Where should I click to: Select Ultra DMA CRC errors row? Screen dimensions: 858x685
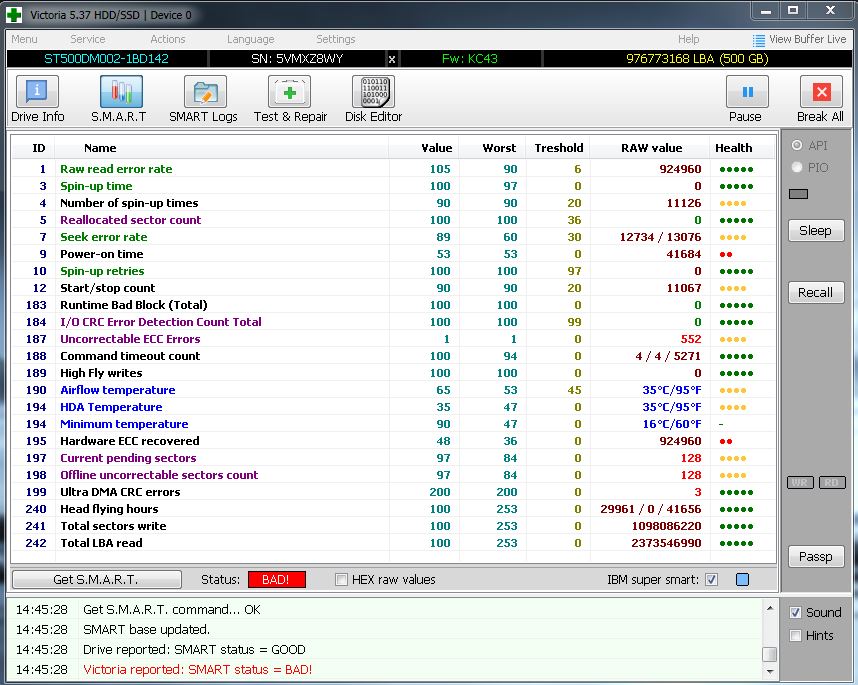click(x=393, y=492)
